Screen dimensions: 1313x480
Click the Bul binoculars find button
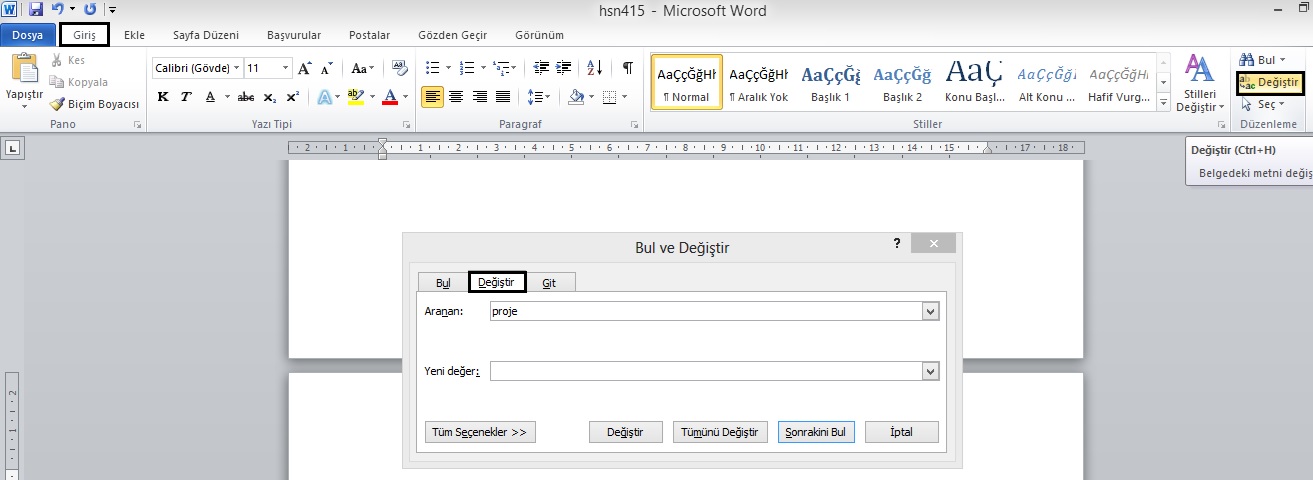pos(1262,60)
